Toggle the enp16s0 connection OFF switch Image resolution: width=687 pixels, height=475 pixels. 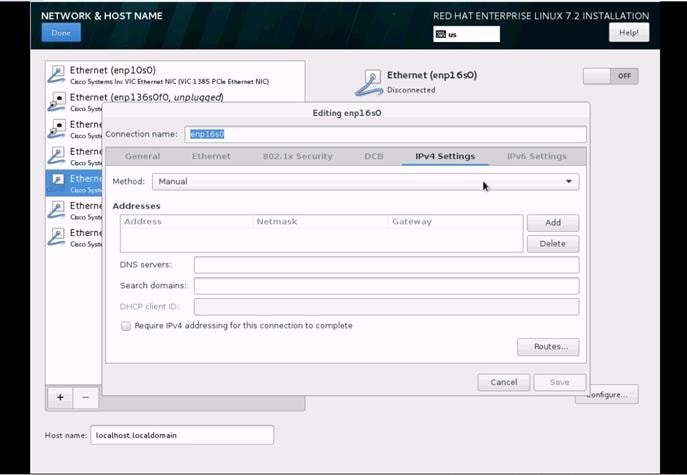(610, 76)
